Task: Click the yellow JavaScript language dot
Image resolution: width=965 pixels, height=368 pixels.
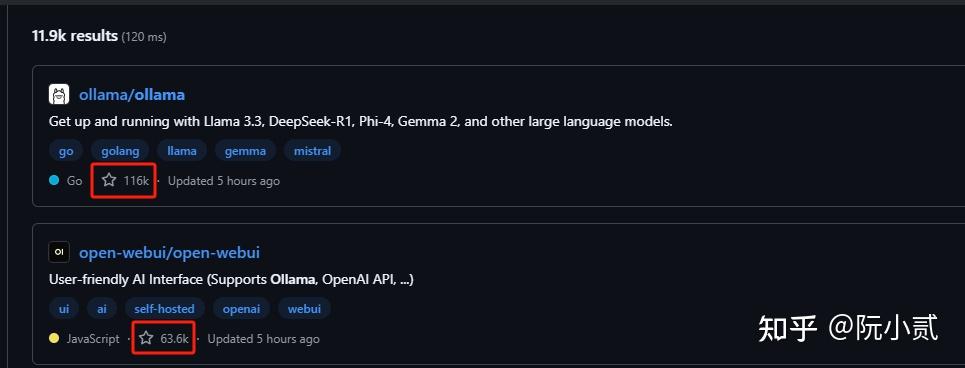Action: coord(54,338)
